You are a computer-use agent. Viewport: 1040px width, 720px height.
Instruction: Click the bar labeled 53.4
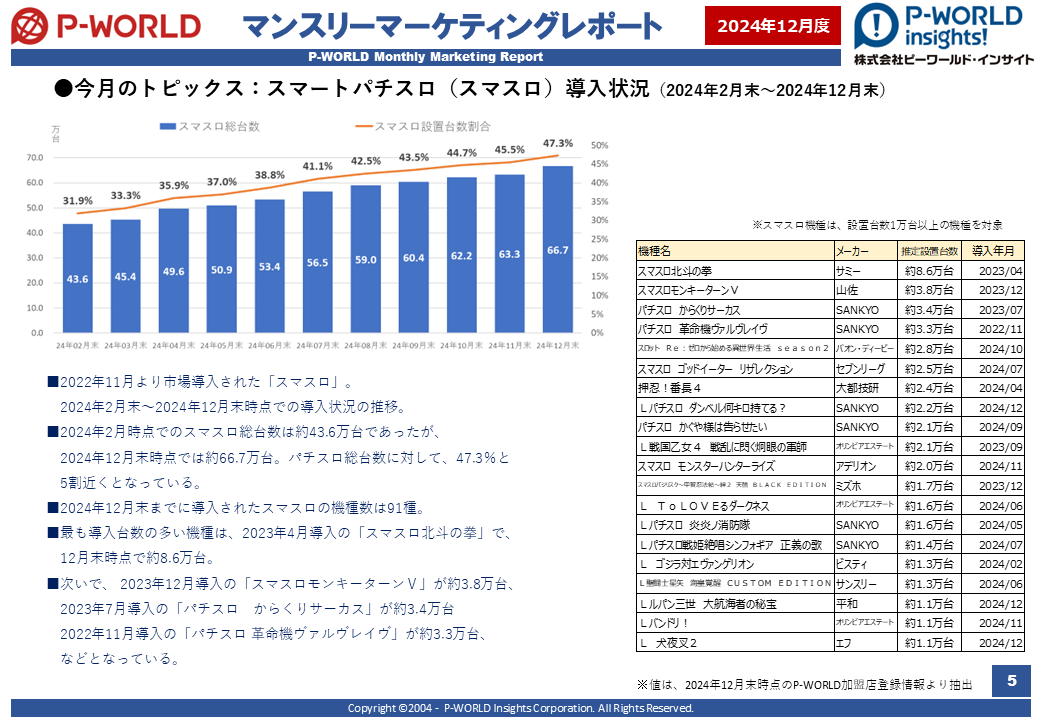point(269,266)
